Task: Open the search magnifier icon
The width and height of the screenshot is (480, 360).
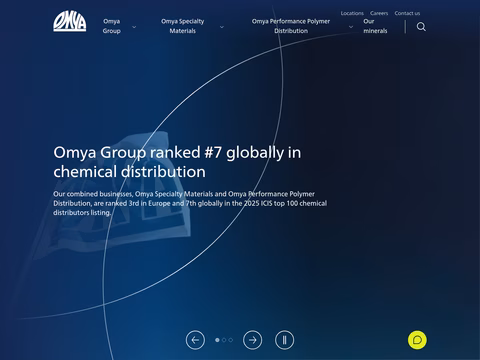Action: click(x=421, y=27)
